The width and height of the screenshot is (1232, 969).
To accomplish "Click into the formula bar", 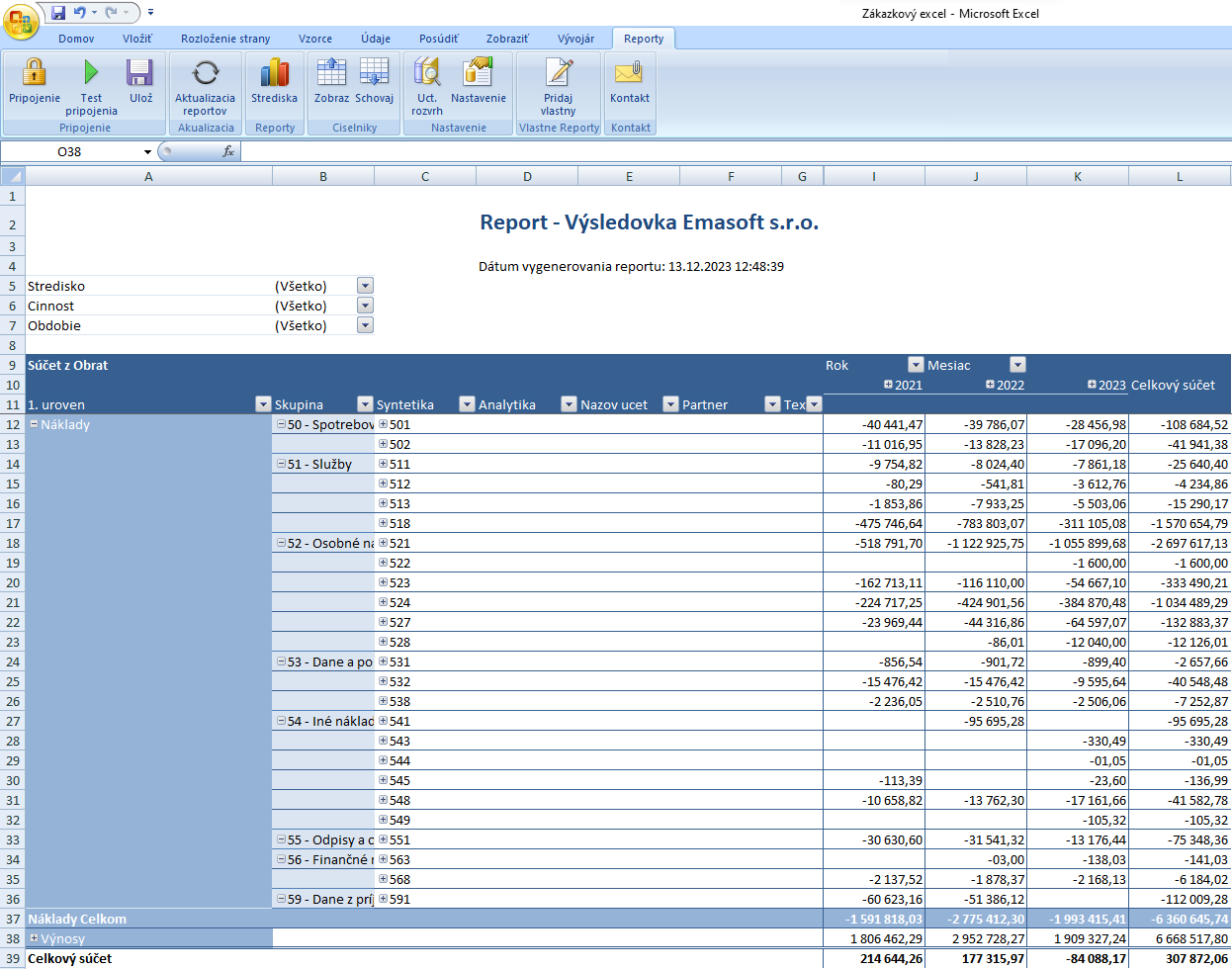I will click(736, 151).
